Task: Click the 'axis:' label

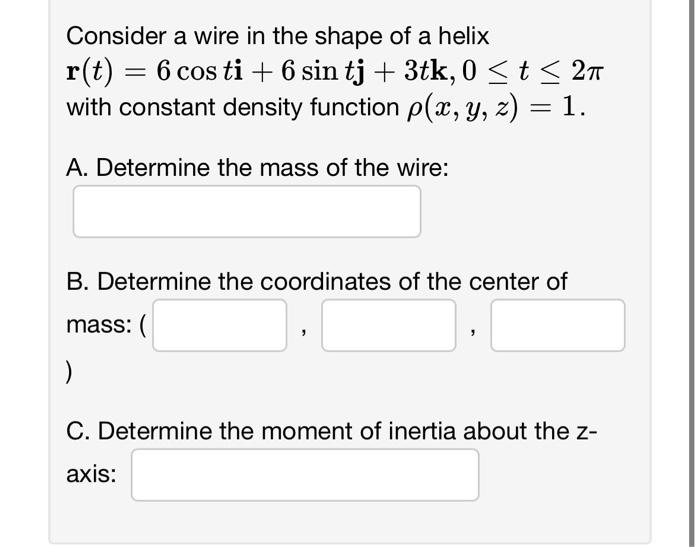Action: [x=91, y=474]
